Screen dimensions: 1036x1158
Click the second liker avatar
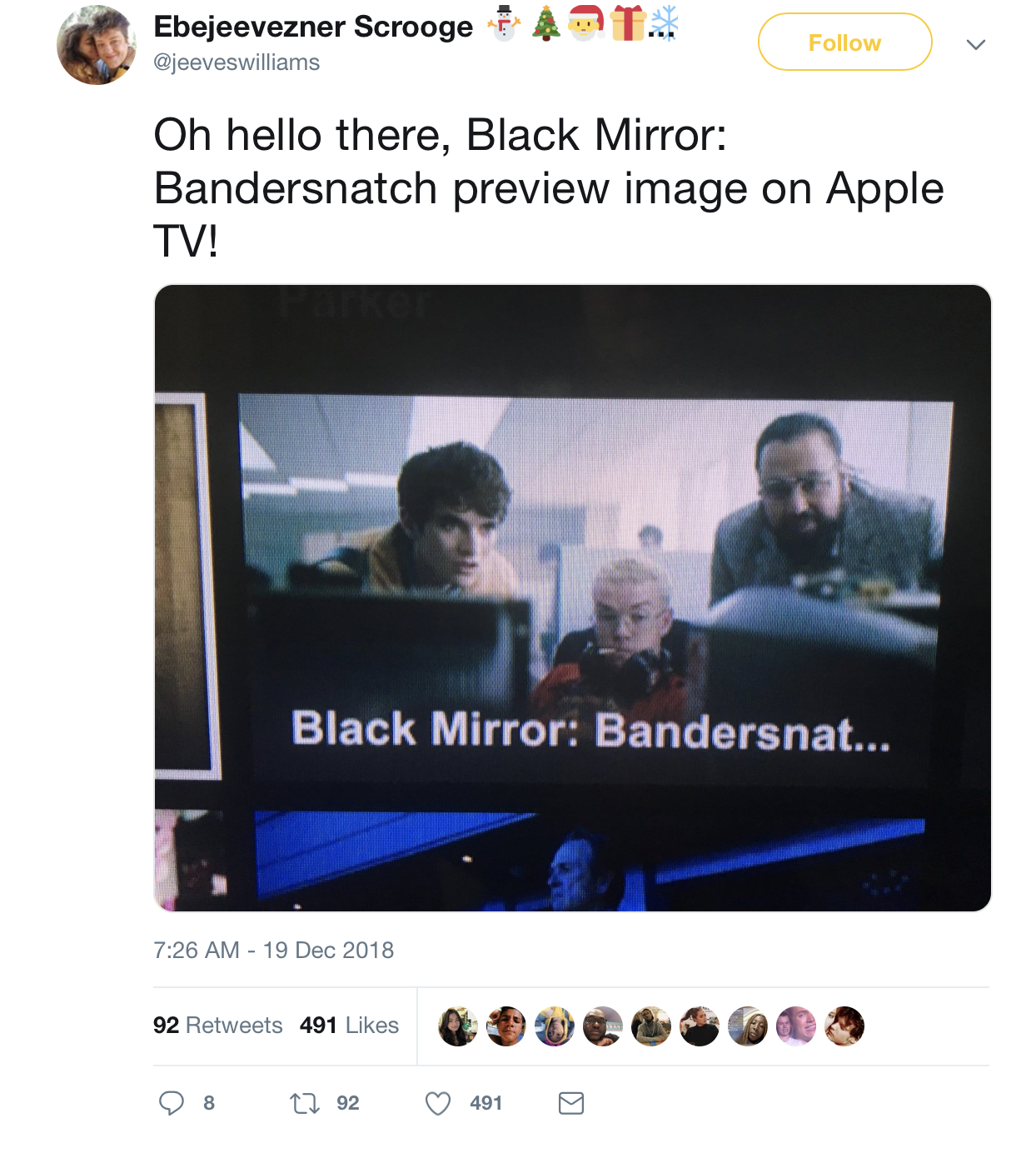point(506,1026)
